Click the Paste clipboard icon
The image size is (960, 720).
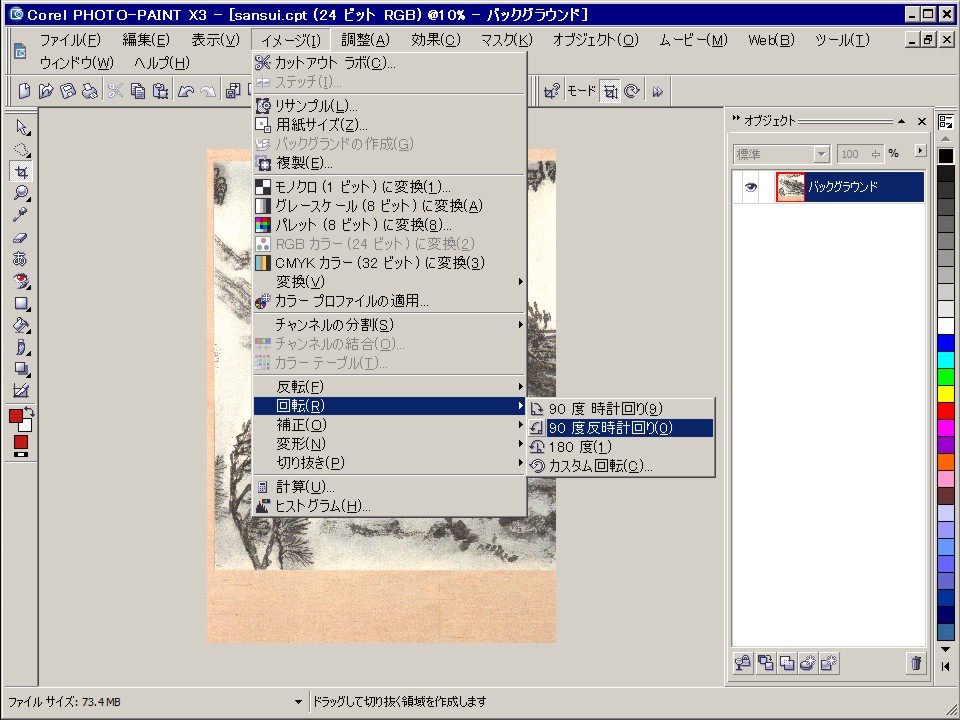(160, 91)
